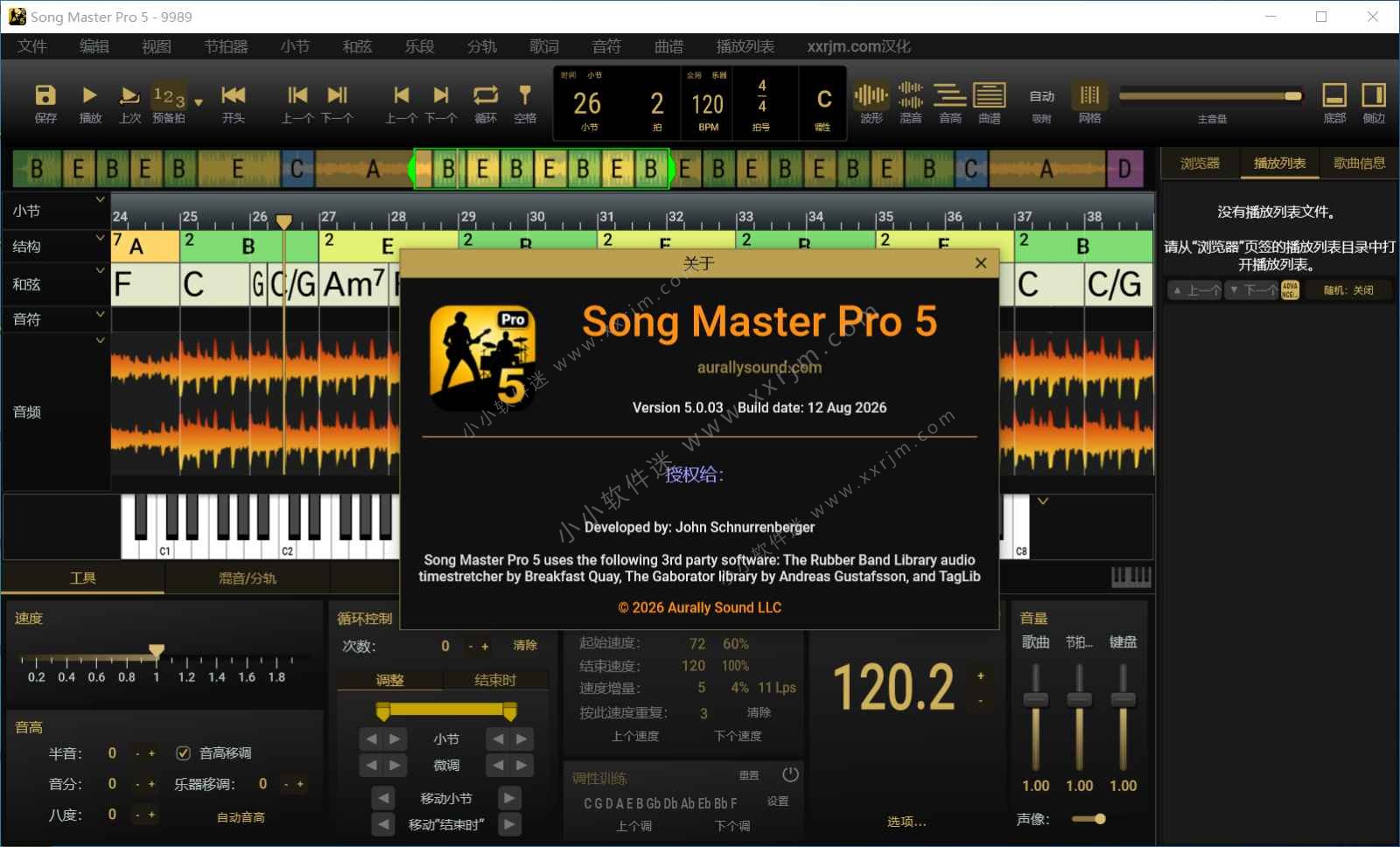
Task: Click the 移动"结束时" left arrow
Action: [382, 824]
